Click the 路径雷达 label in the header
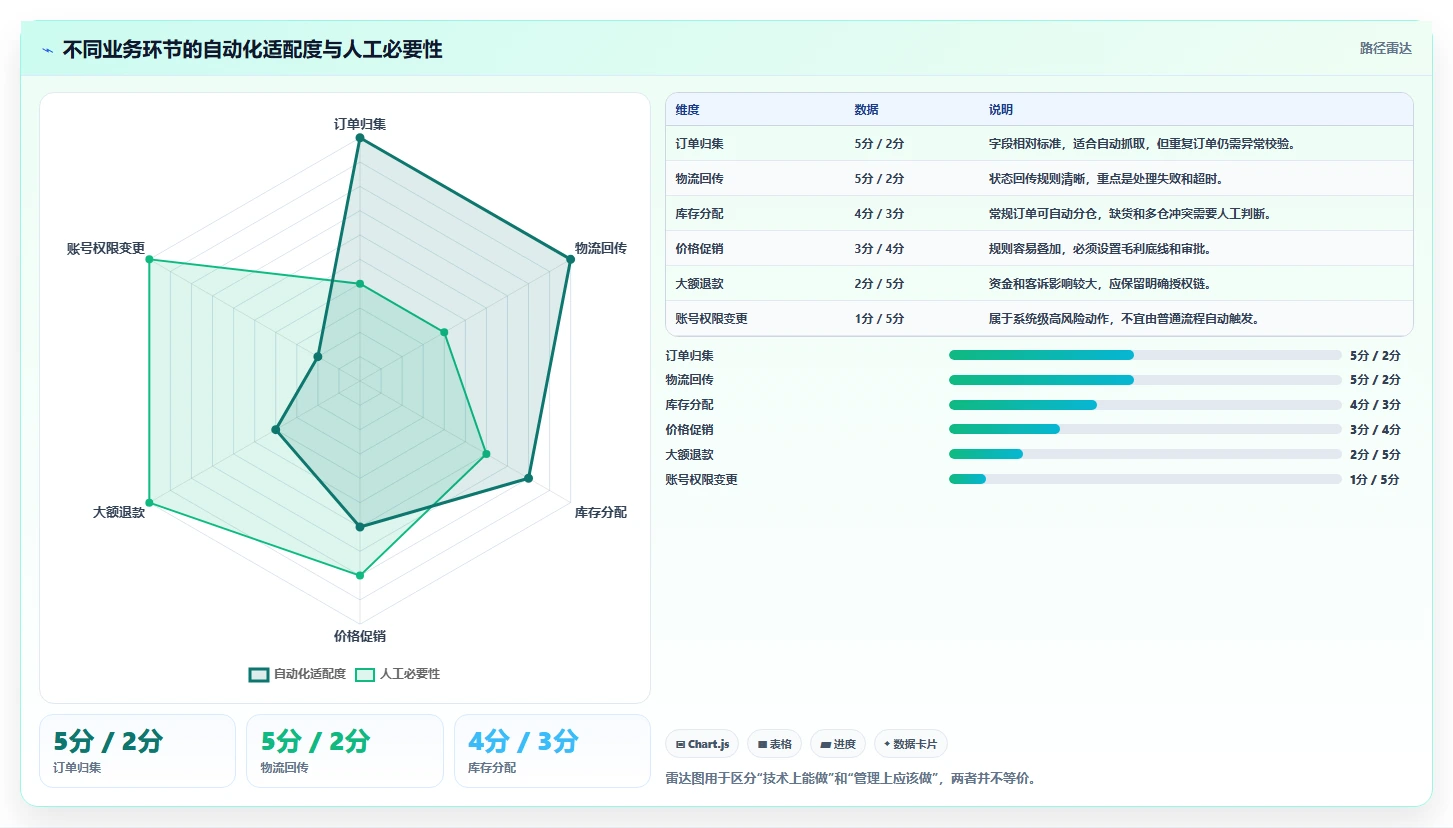Image resolution: width=1453 pixels, height=828 pixels. pyautogui.click(x=1385, y=48)
